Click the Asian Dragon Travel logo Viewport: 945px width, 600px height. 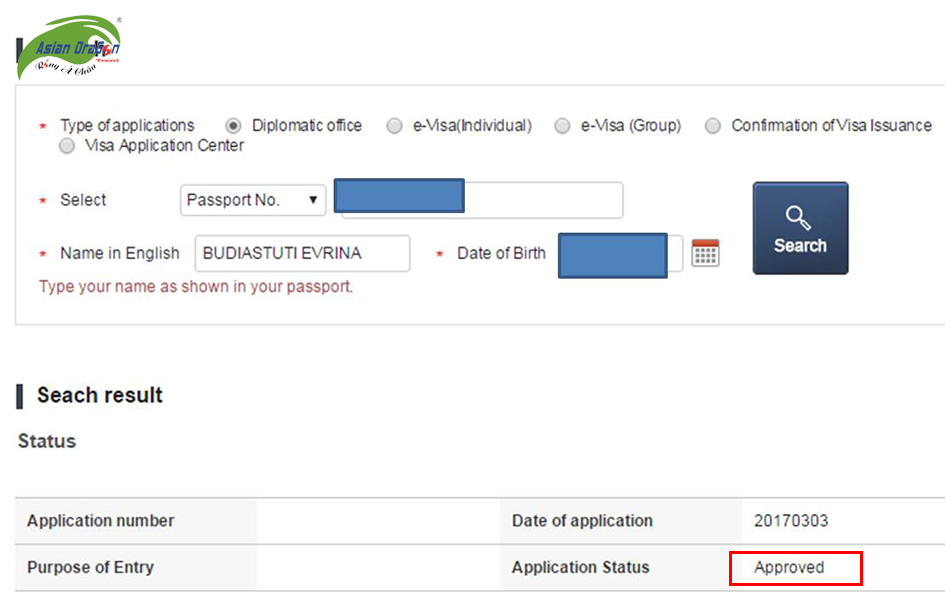(x=69, y=47)
